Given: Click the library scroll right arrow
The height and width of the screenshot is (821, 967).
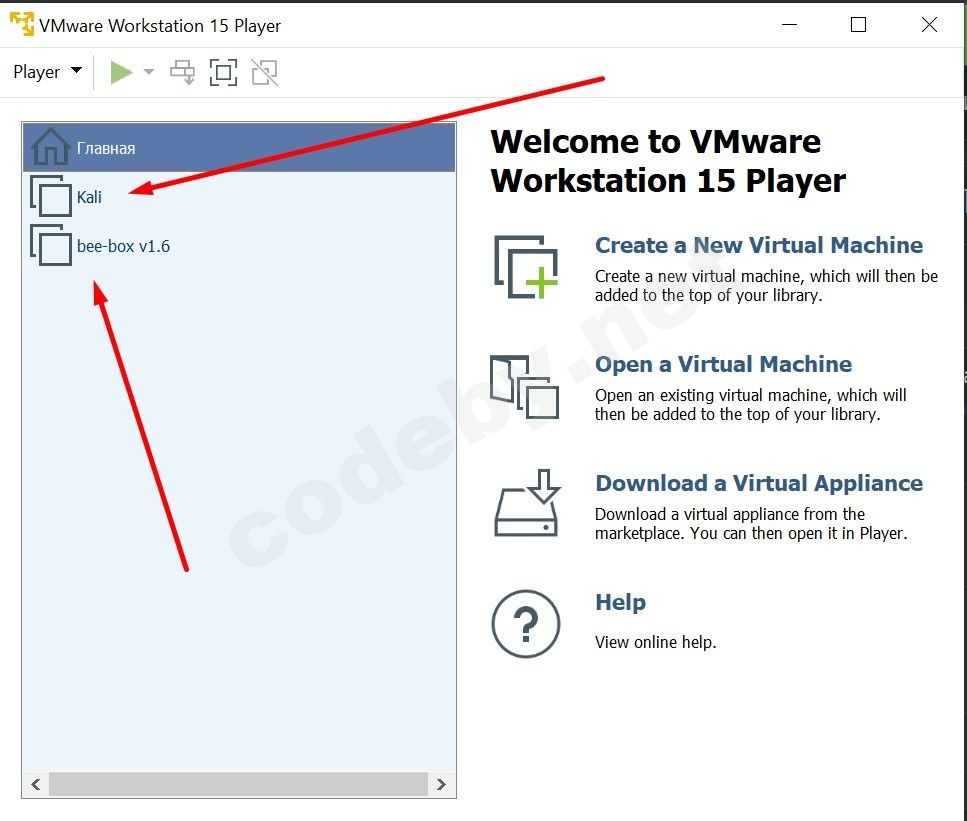Looking at the screenshot, I should point(441,784).
